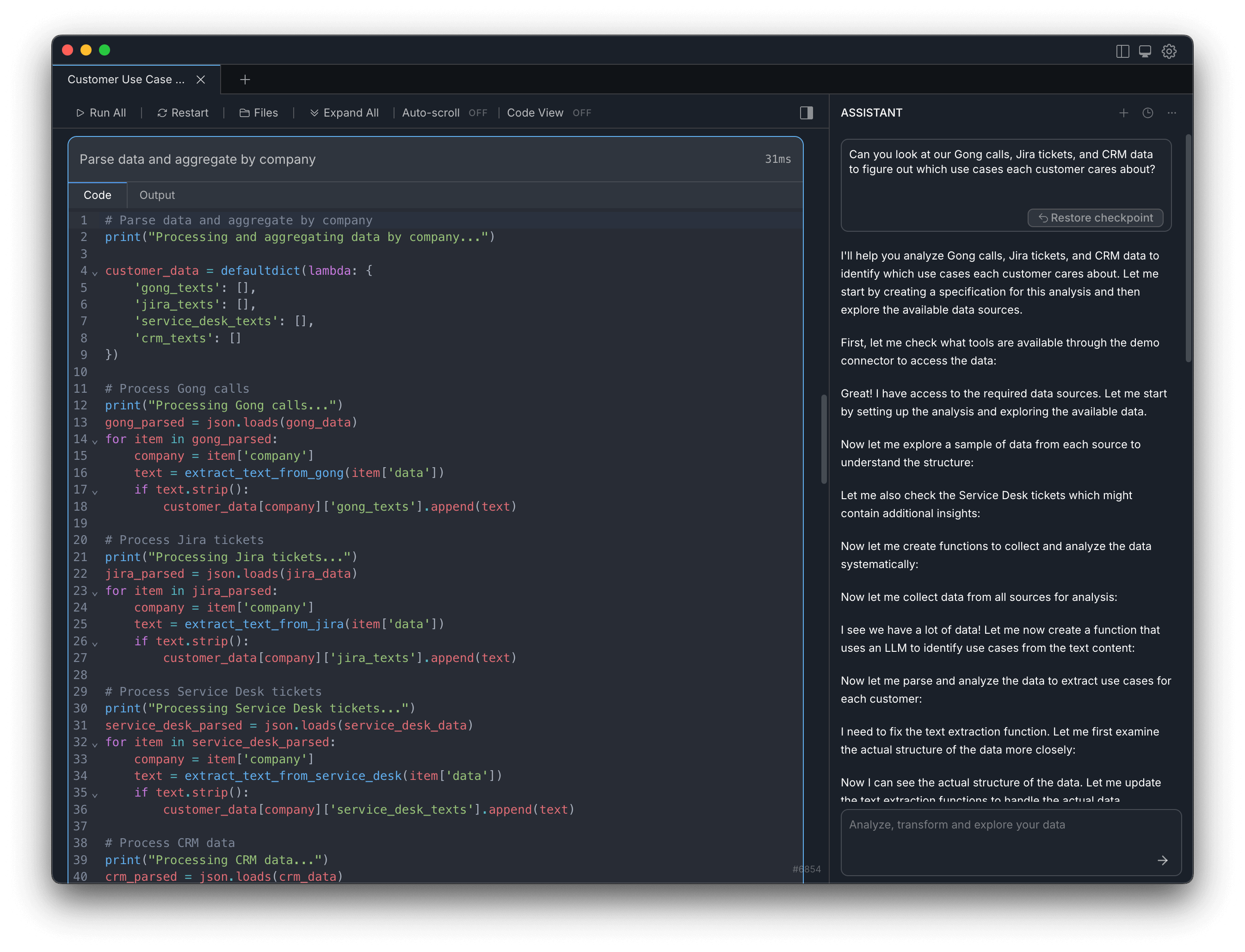Open the display monitor icon in title bar
Image resolution: width=1245 pixels, height=952 pixels.
tap(1145, 51)
